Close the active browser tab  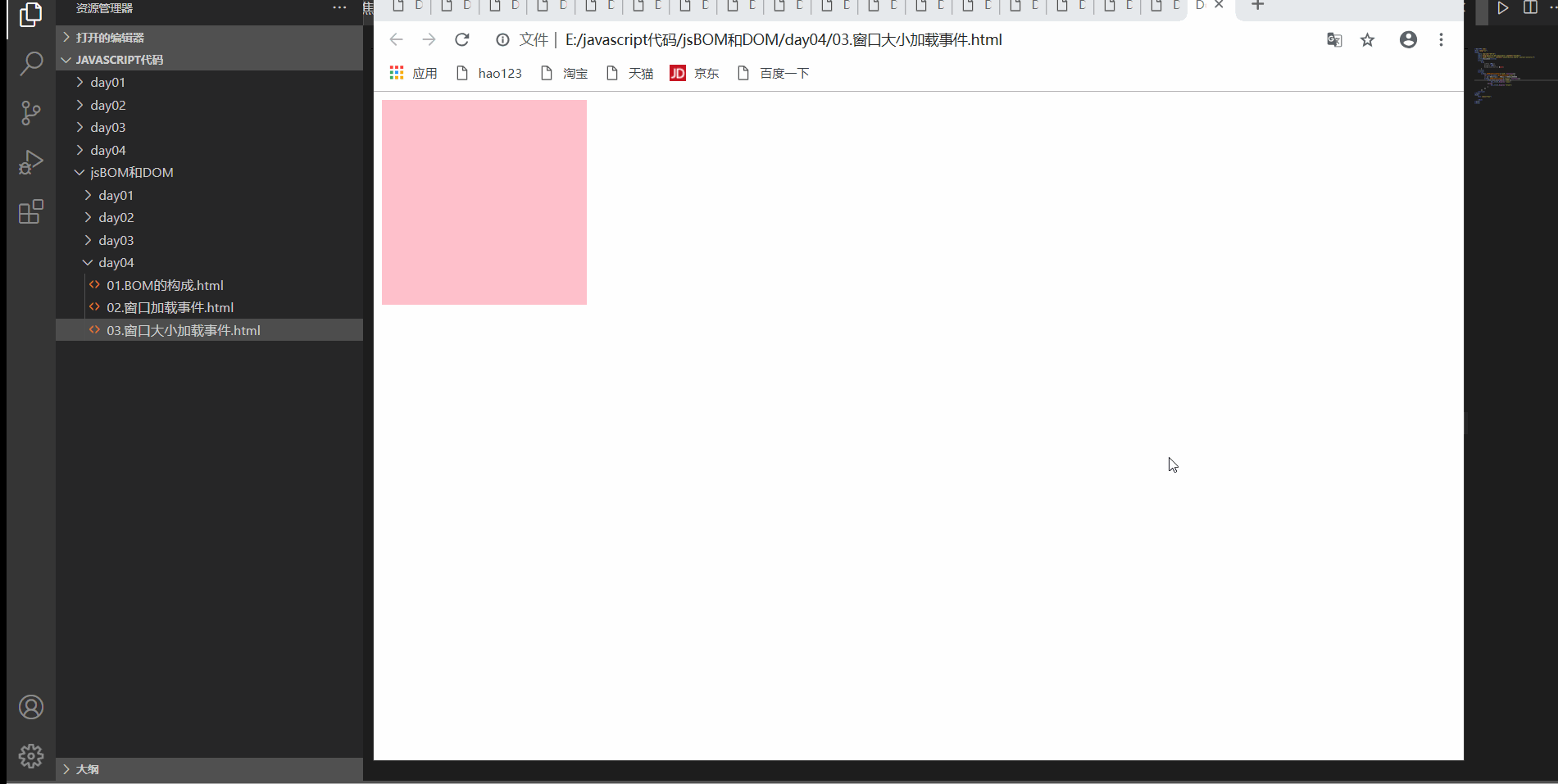pos(1219,5)
